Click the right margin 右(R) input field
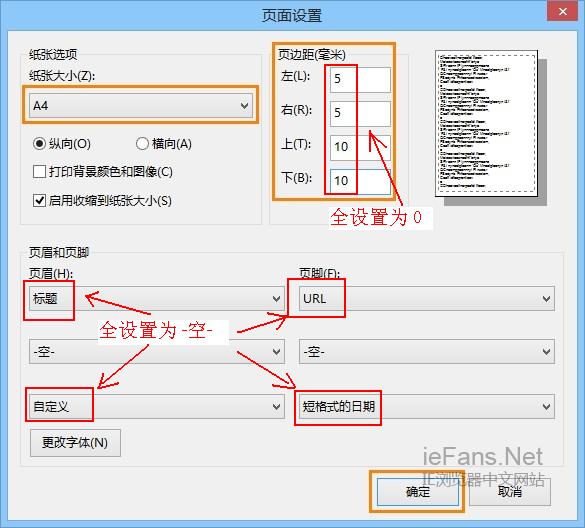 tap(360, 113)
